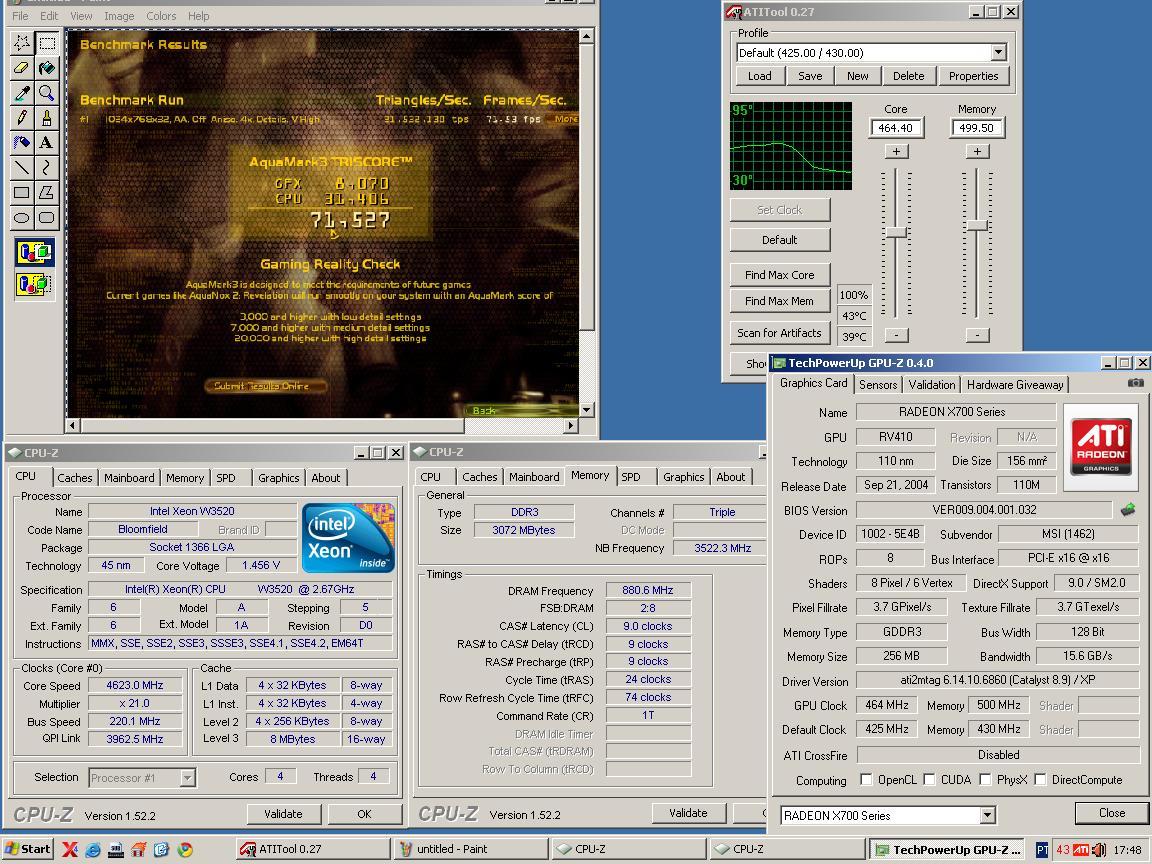The image size is (1152, 864).
Task: Enable the DirectCompute checkbox in GPU-Z
Action: (1040, 780)
